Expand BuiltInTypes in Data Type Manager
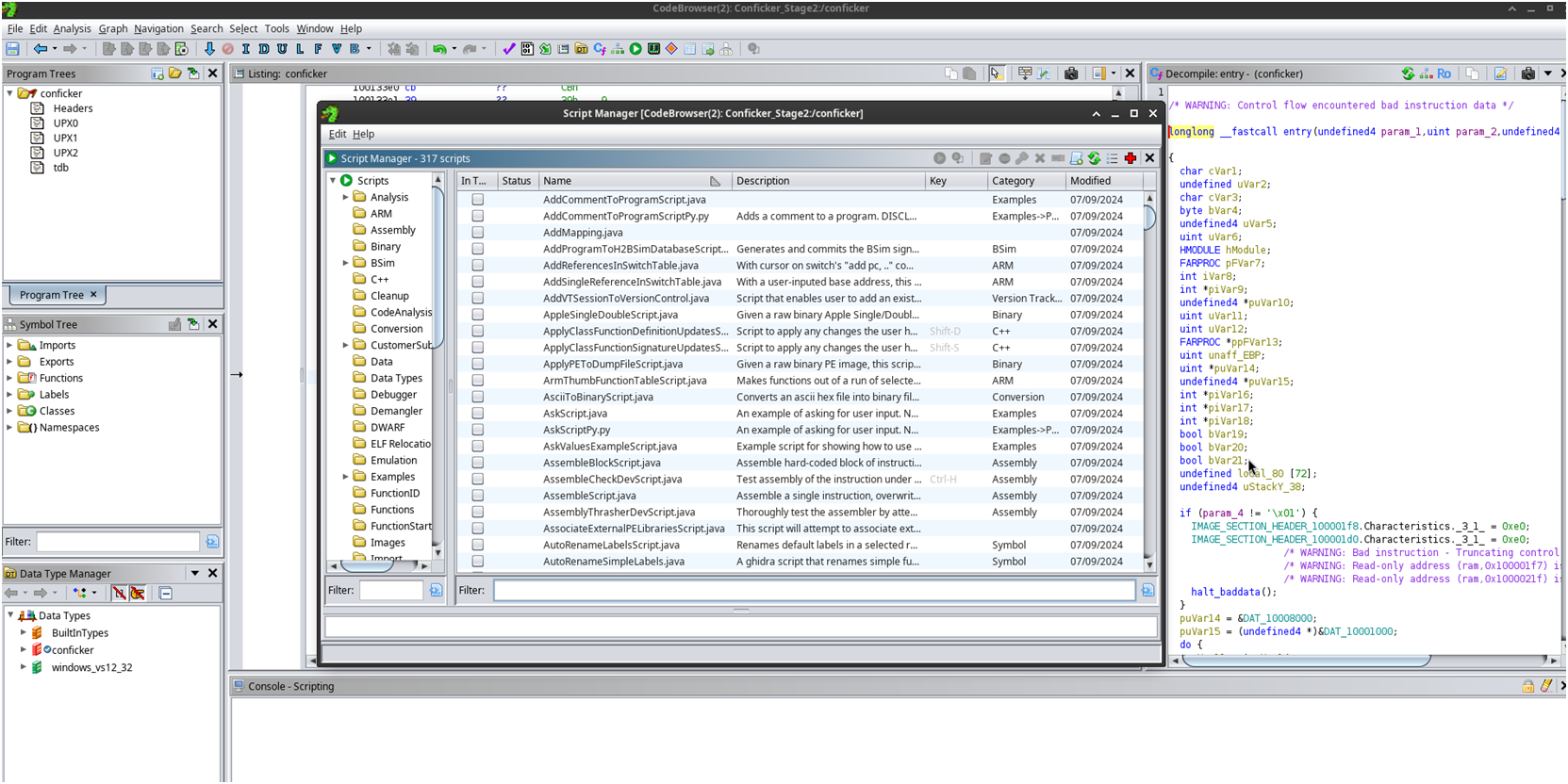Screen dimensions: 1568x784 pos(23,632)
